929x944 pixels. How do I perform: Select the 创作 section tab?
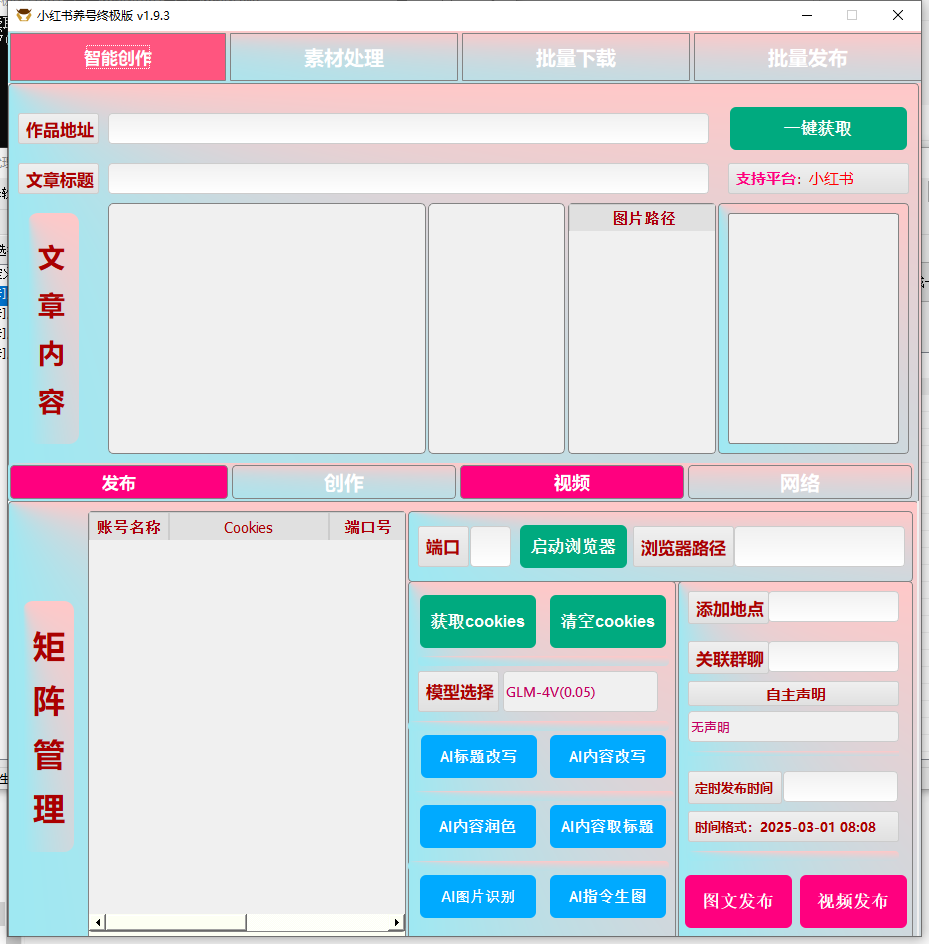[x=344, y=483]
